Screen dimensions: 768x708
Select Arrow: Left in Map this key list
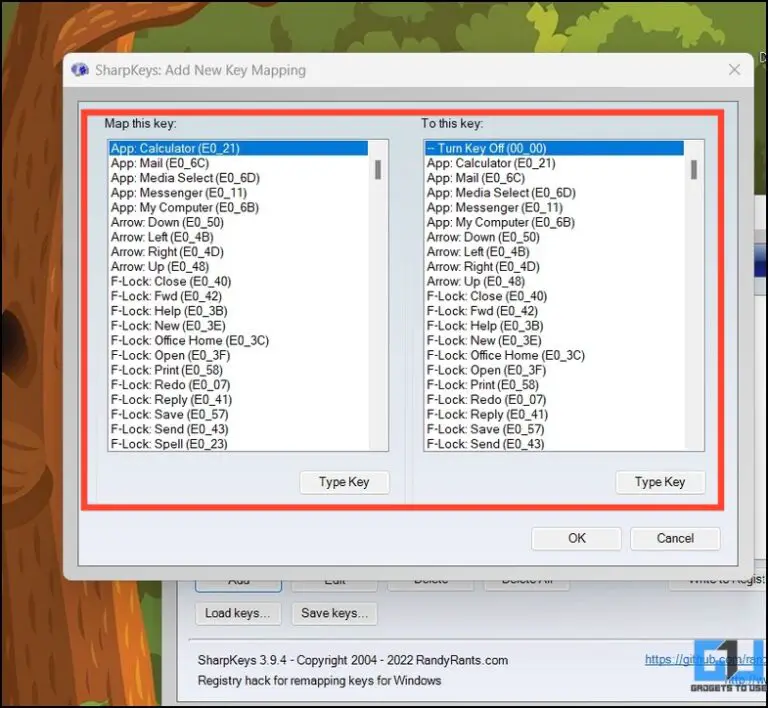click(239, 237)
